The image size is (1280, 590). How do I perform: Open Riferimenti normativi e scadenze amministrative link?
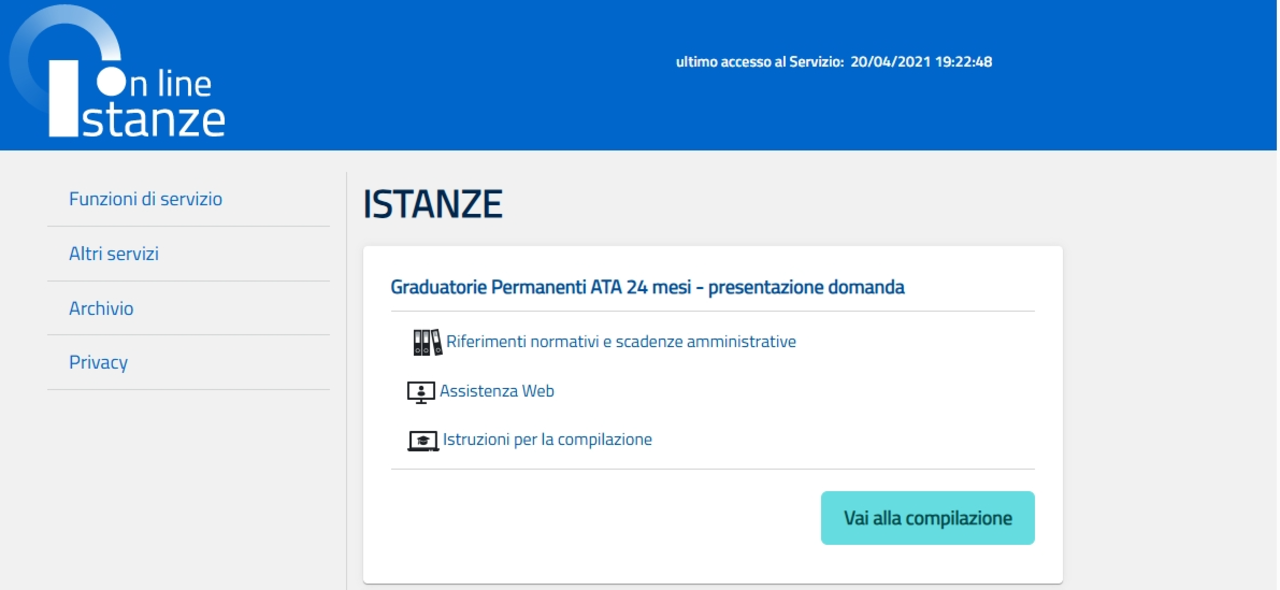(621, 342)
